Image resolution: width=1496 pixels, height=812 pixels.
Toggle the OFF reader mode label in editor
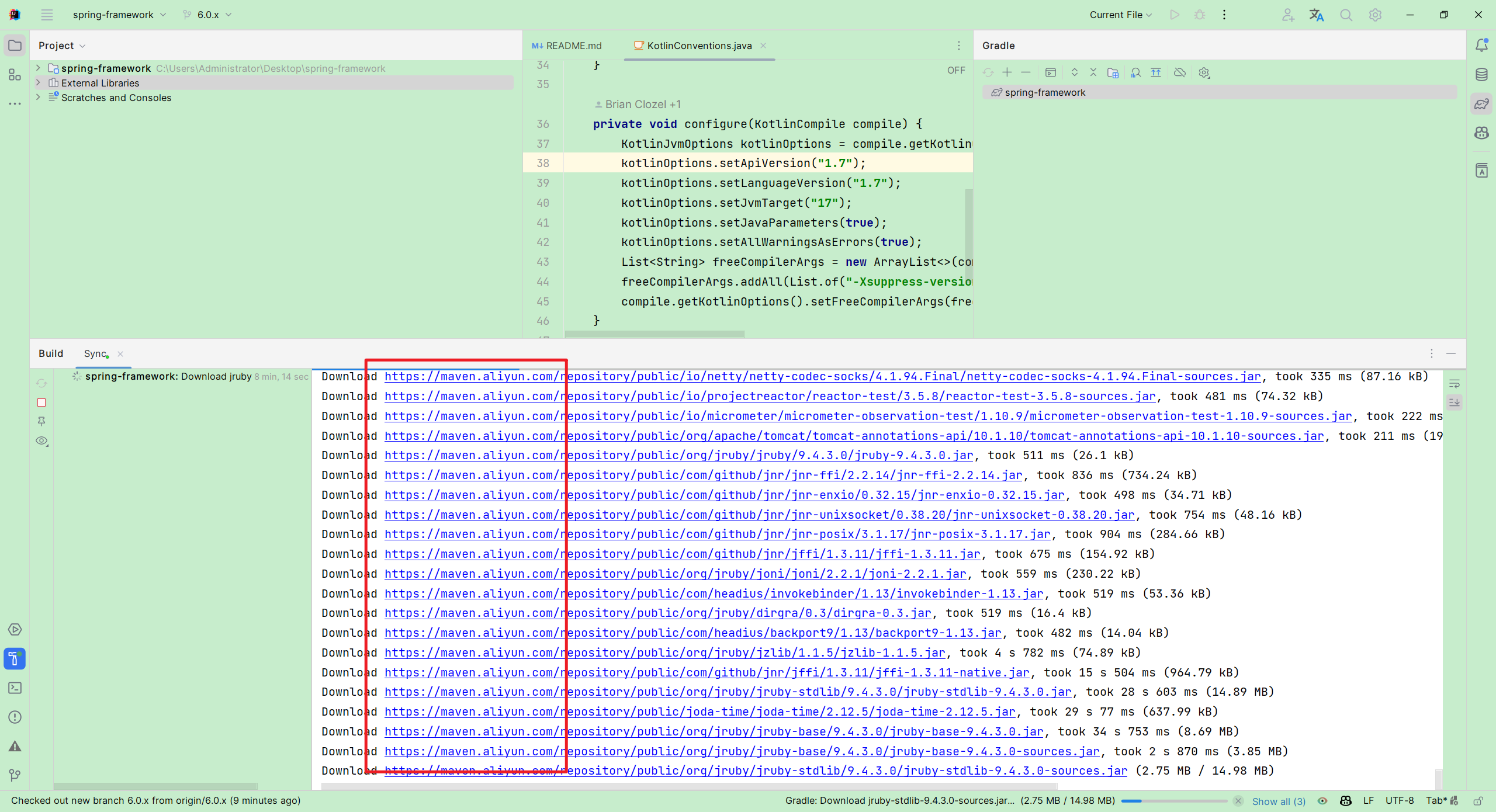tap(956, 70)
